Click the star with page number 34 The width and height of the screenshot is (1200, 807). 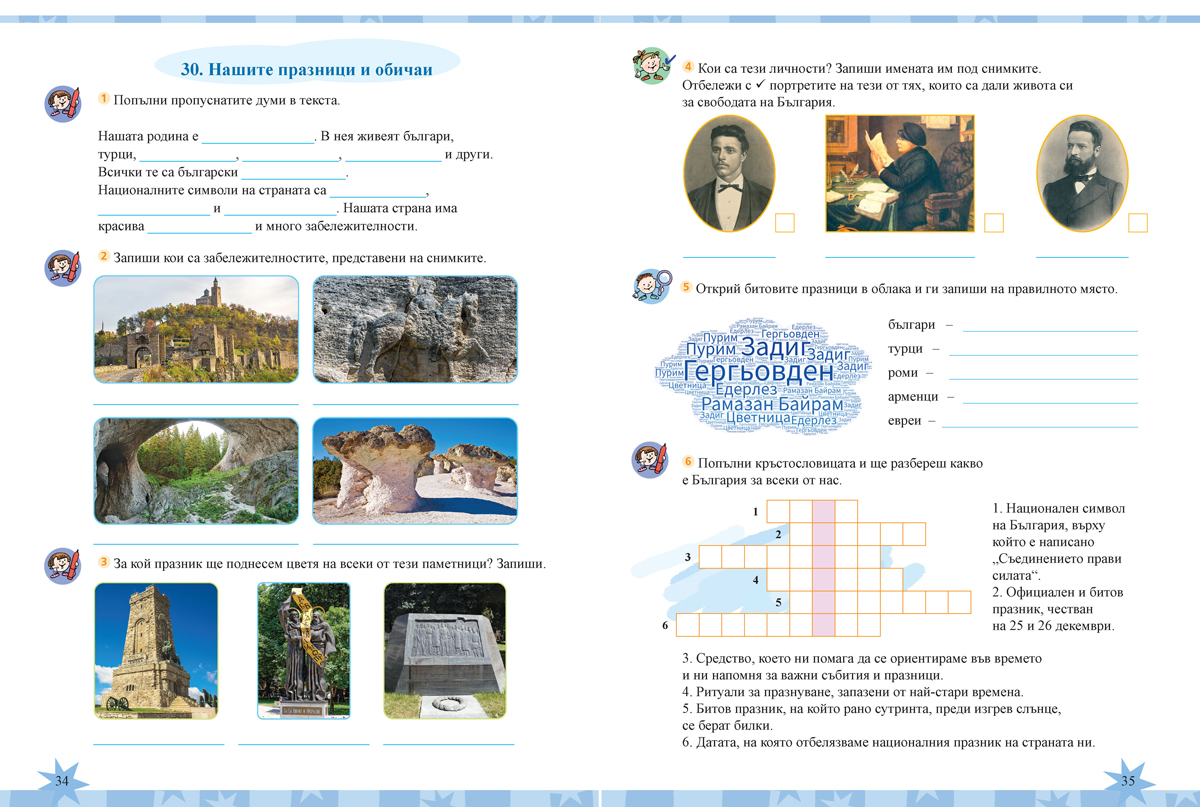click(x=62, y=780)
